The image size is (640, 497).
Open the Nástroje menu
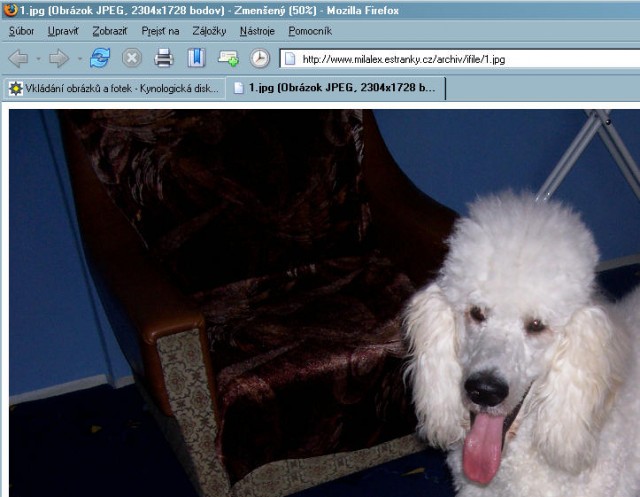click(258, 31)
